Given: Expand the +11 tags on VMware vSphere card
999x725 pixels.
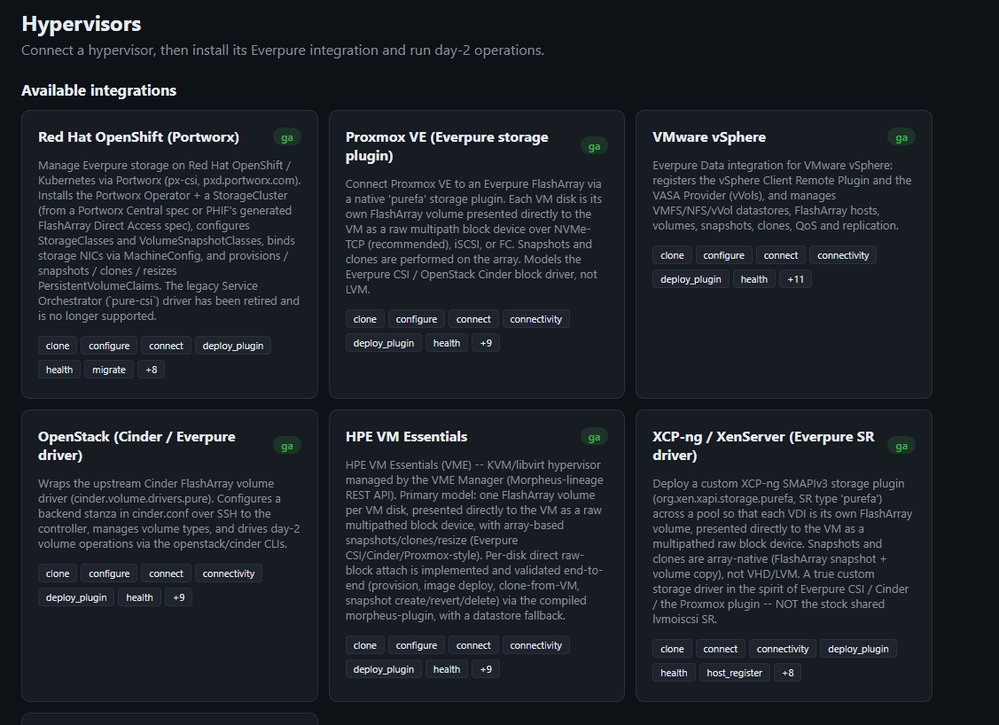Looking at the screenshot, I should pos(795,279).
